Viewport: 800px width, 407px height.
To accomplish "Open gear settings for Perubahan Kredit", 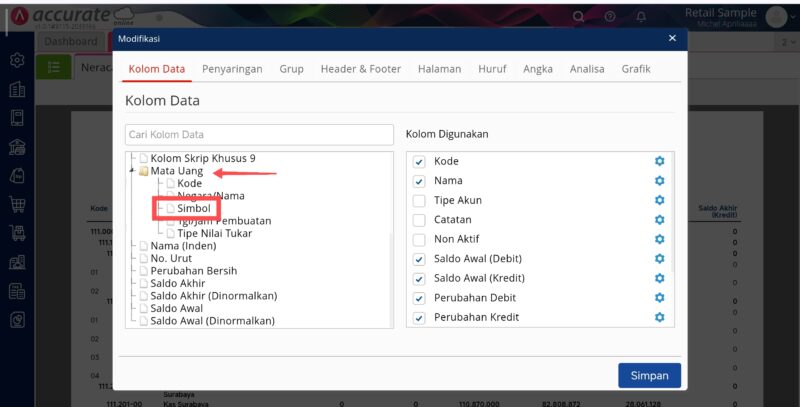I will 659,318.
